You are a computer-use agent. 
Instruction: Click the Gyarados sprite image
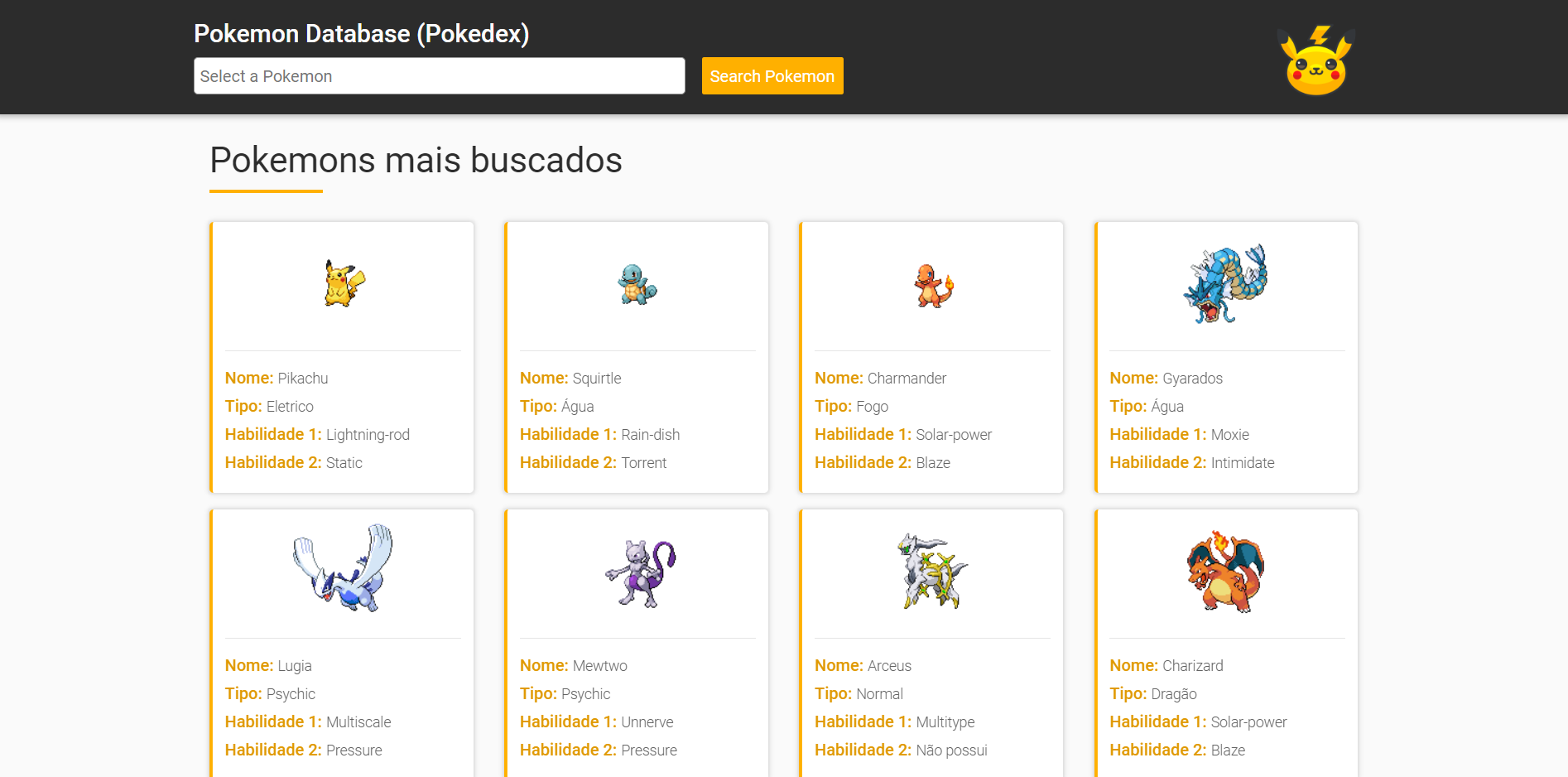click(x=1226, y=284)
